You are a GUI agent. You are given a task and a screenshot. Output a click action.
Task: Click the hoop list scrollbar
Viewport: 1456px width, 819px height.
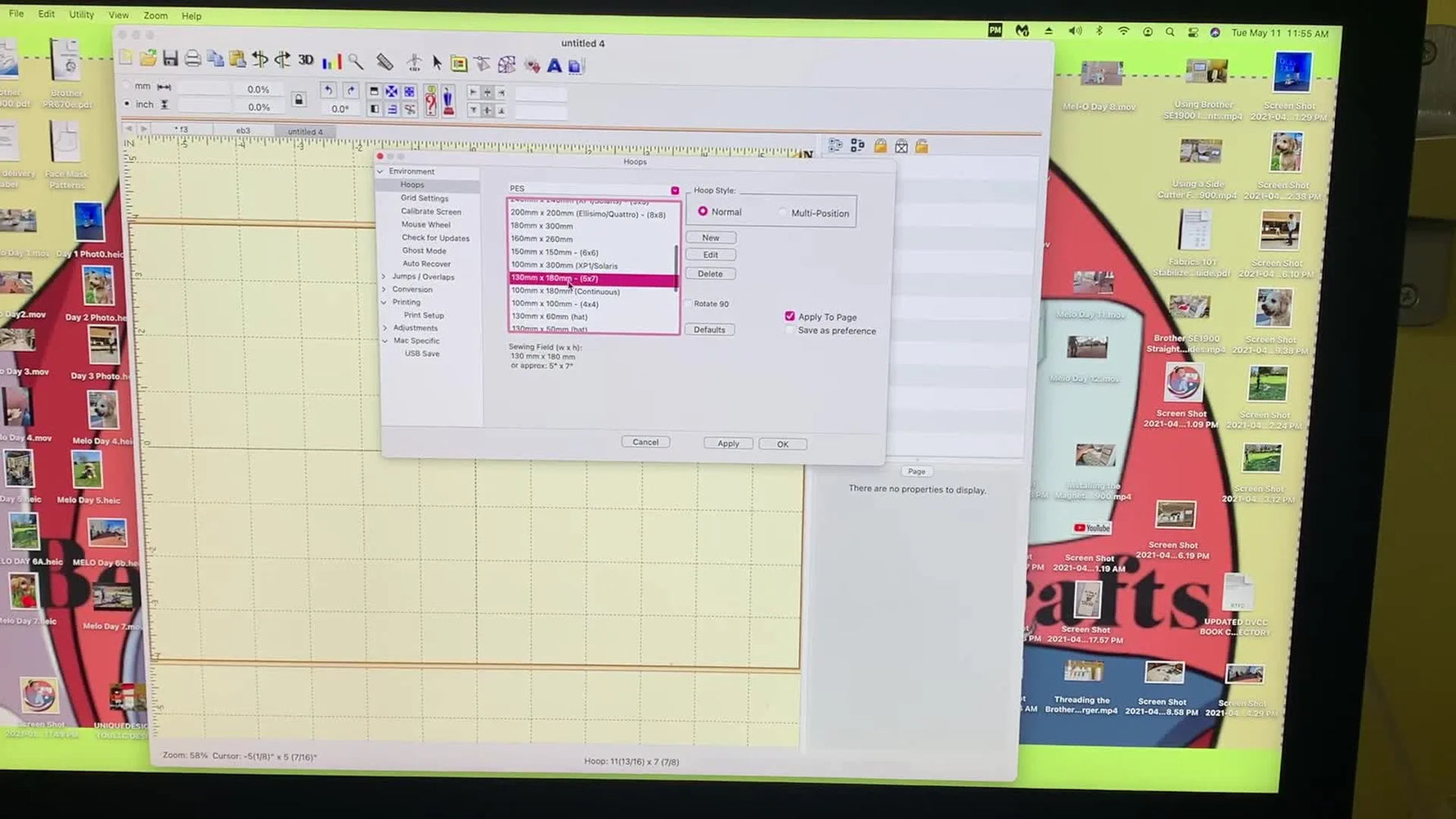pyautogui.click(x=676, y=268)
